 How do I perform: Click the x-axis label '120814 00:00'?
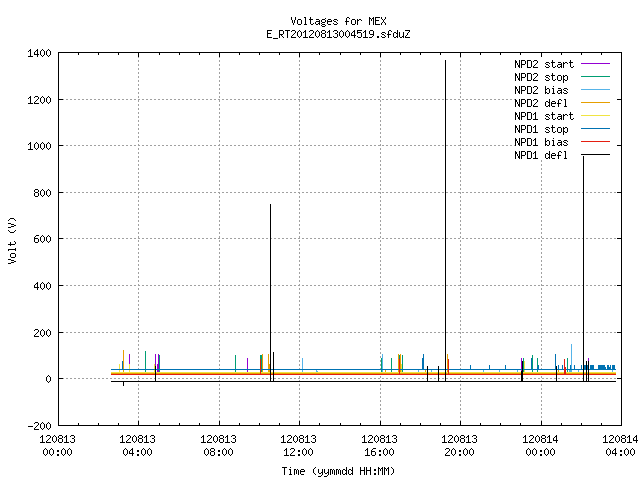pyautogui.click(x=540, y=446)
